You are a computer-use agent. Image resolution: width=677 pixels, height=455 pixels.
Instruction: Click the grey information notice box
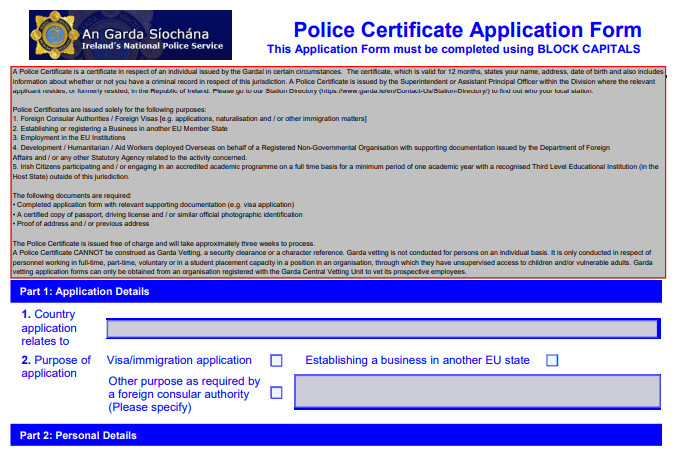tap(336, 170)
